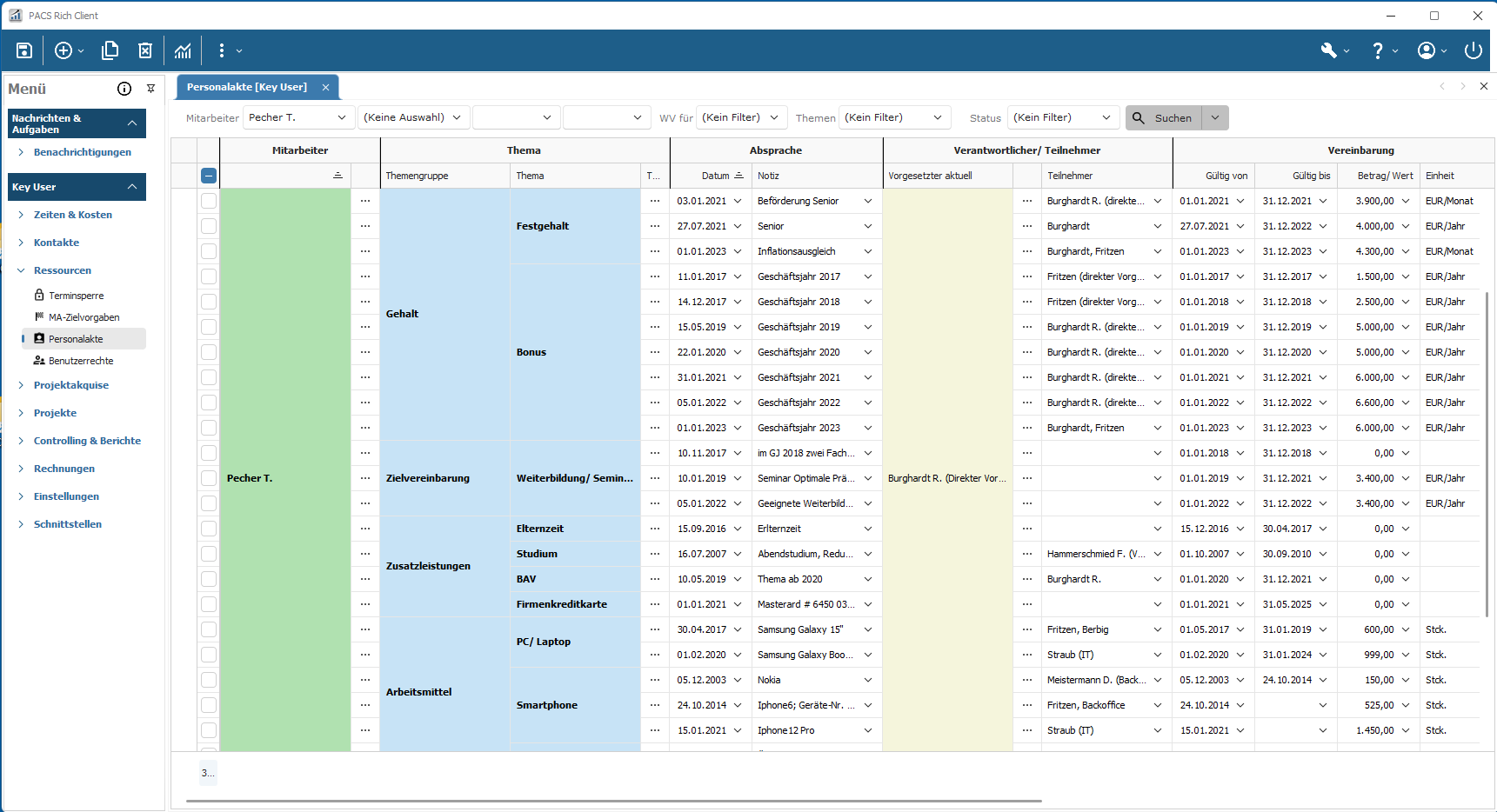This screenshot has height=812, width=1497.
Task: Click the save disk icon in toolbar
Action: [24, 50]
